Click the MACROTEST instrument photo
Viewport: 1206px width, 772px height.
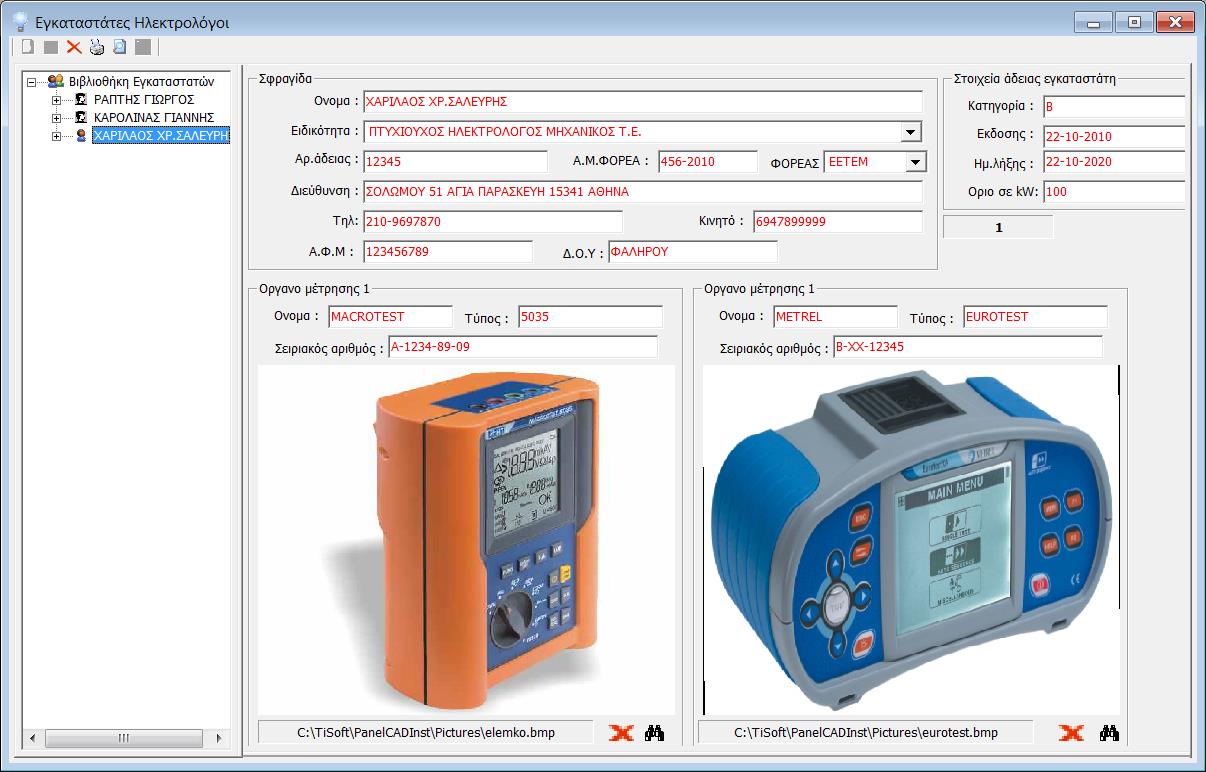click(x=466, y=540)
